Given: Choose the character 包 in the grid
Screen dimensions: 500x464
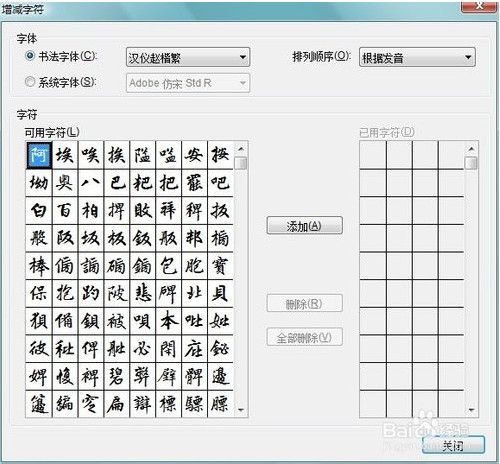Looking at the screenshot, I should [168, 266].
